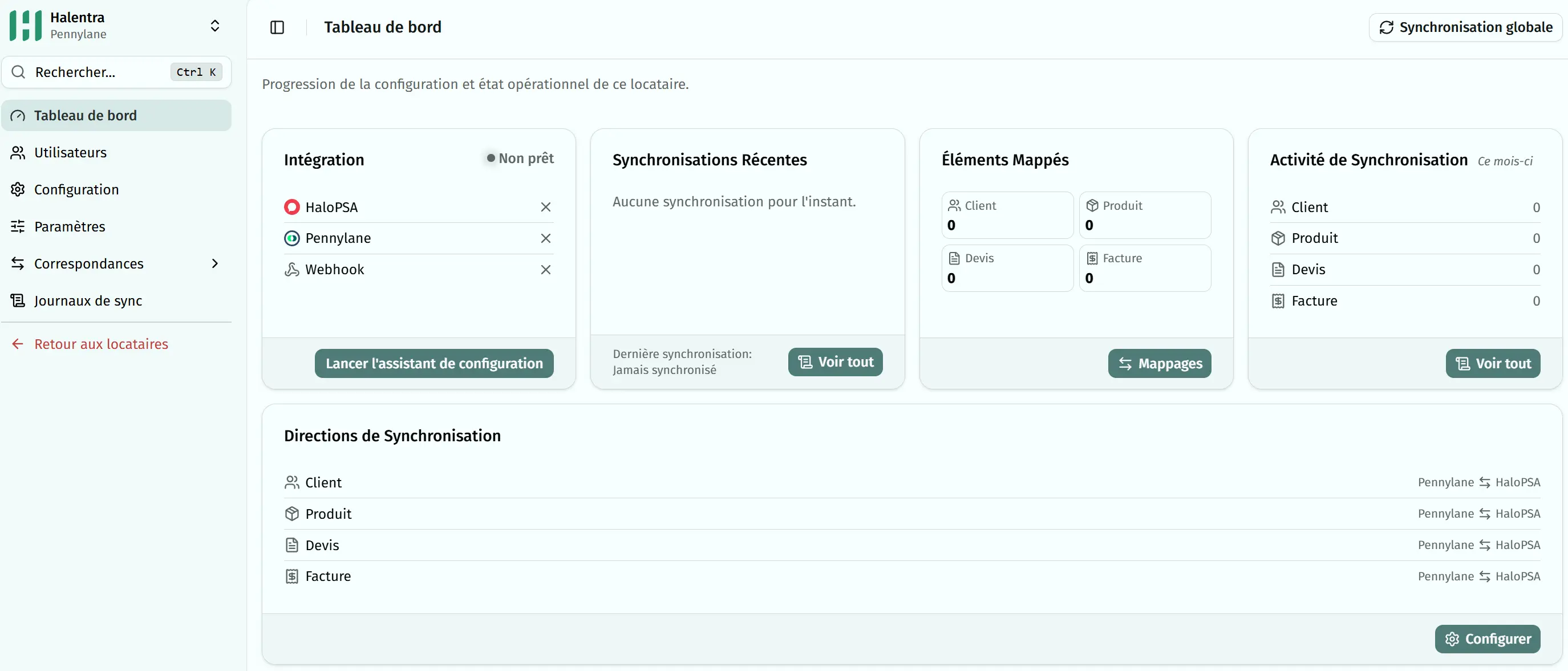Toggle the sidebar panel button
Viewport: 1568px width, 671px height.
click(x=277, y=27)
